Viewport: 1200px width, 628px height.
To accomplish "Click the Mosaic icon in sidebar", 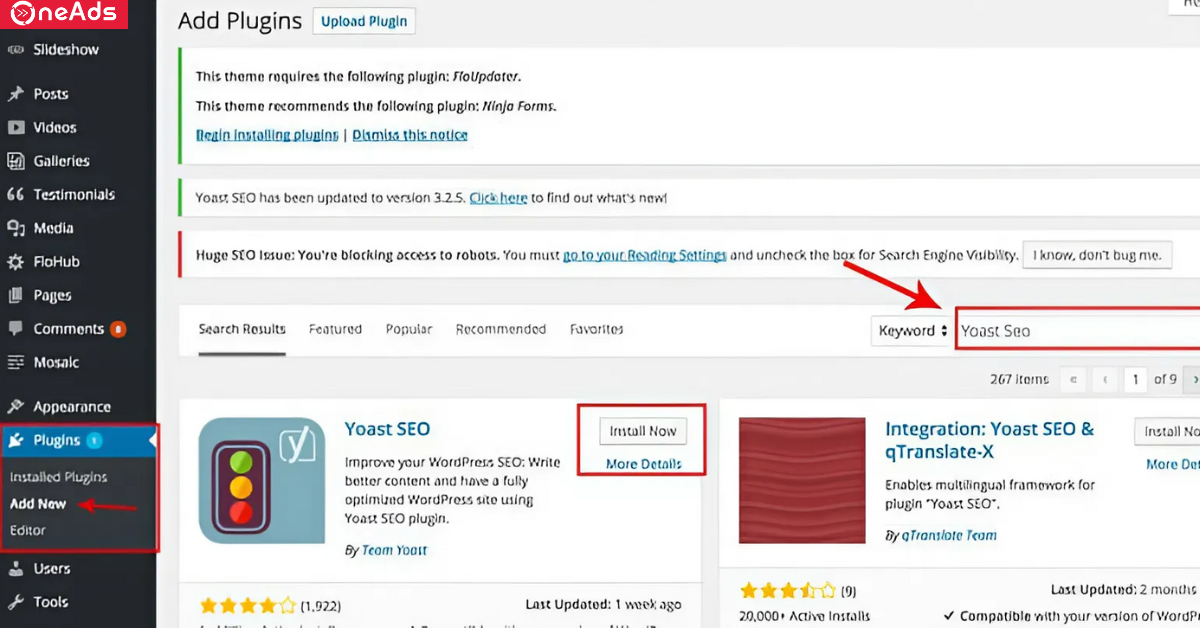I will click(15, 362).
